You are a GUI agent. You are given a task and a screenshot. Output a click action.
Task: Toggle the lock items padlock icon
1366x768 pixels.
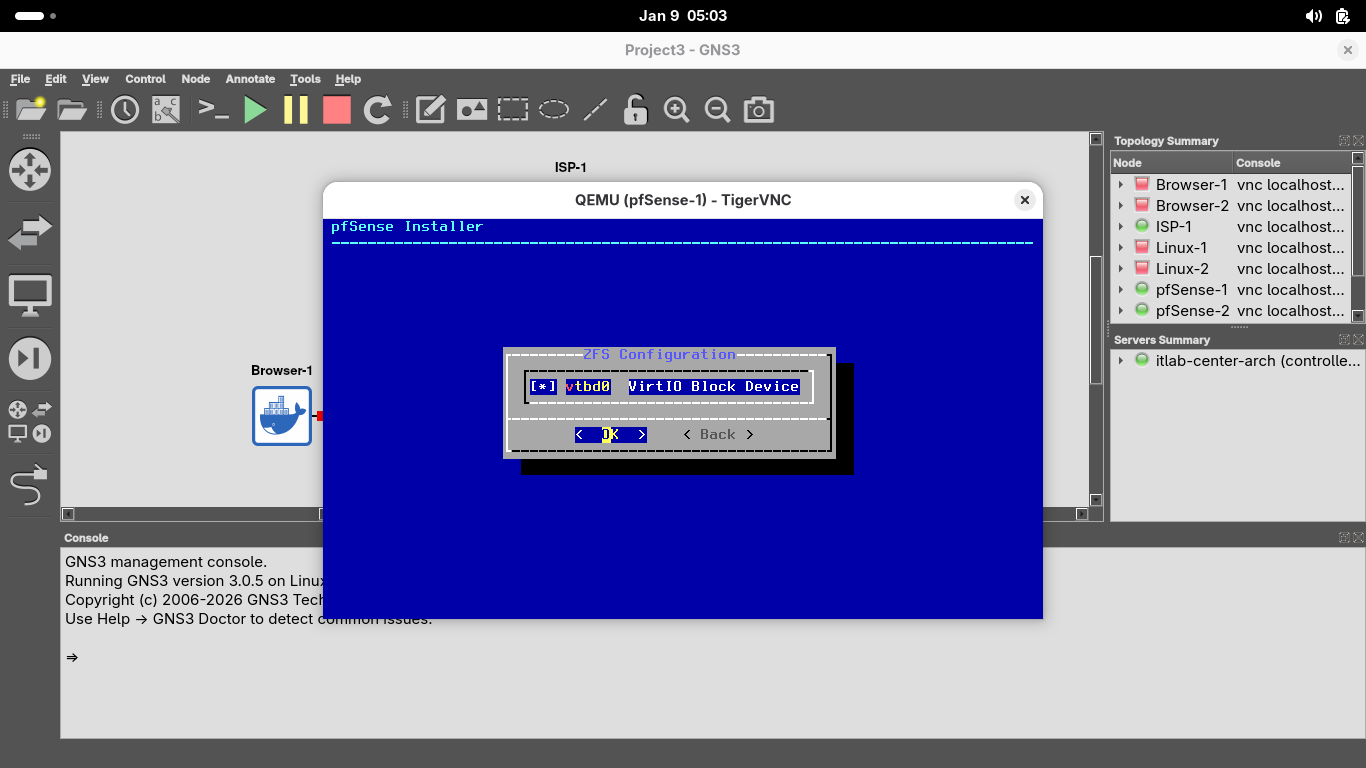click(x=635, y=110)
